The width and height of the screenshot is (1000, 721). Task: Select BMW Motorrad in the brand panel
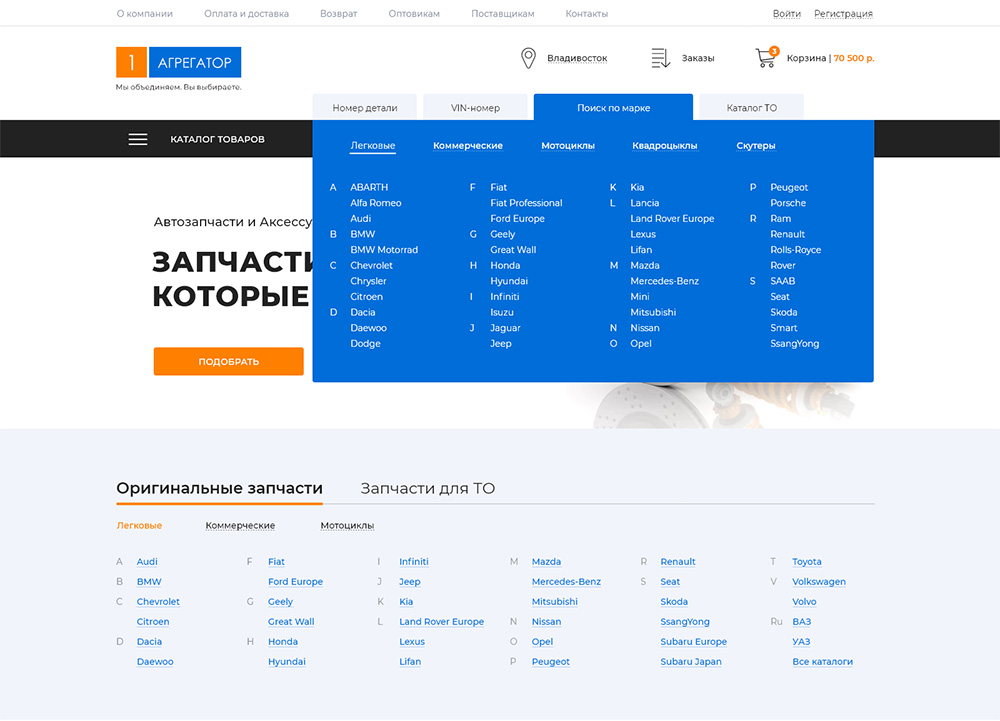tap(384, 250)
